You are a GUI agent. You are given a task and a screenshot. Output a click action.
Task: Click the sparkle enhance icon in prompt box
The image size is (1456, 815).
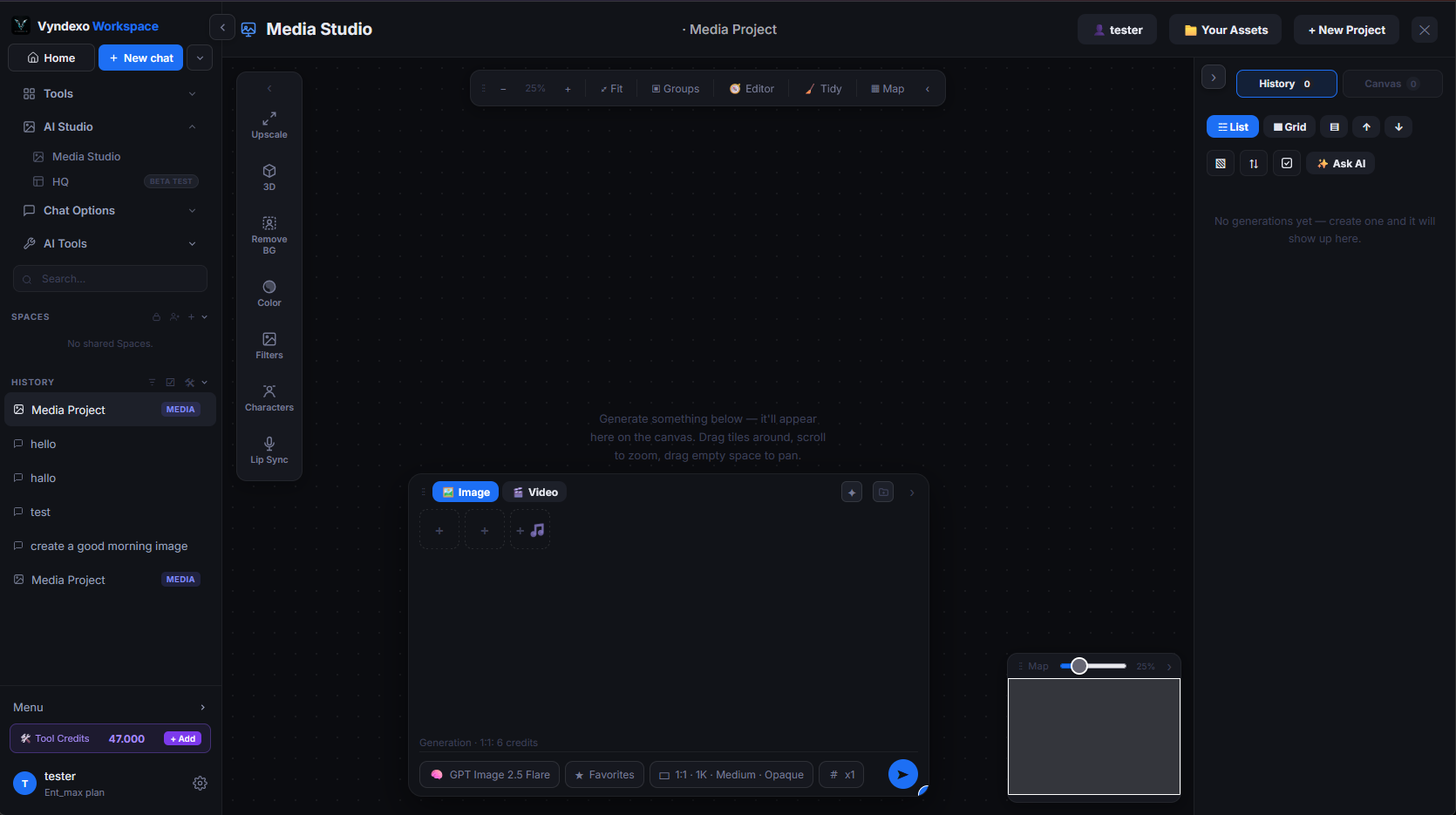point(852,492)
